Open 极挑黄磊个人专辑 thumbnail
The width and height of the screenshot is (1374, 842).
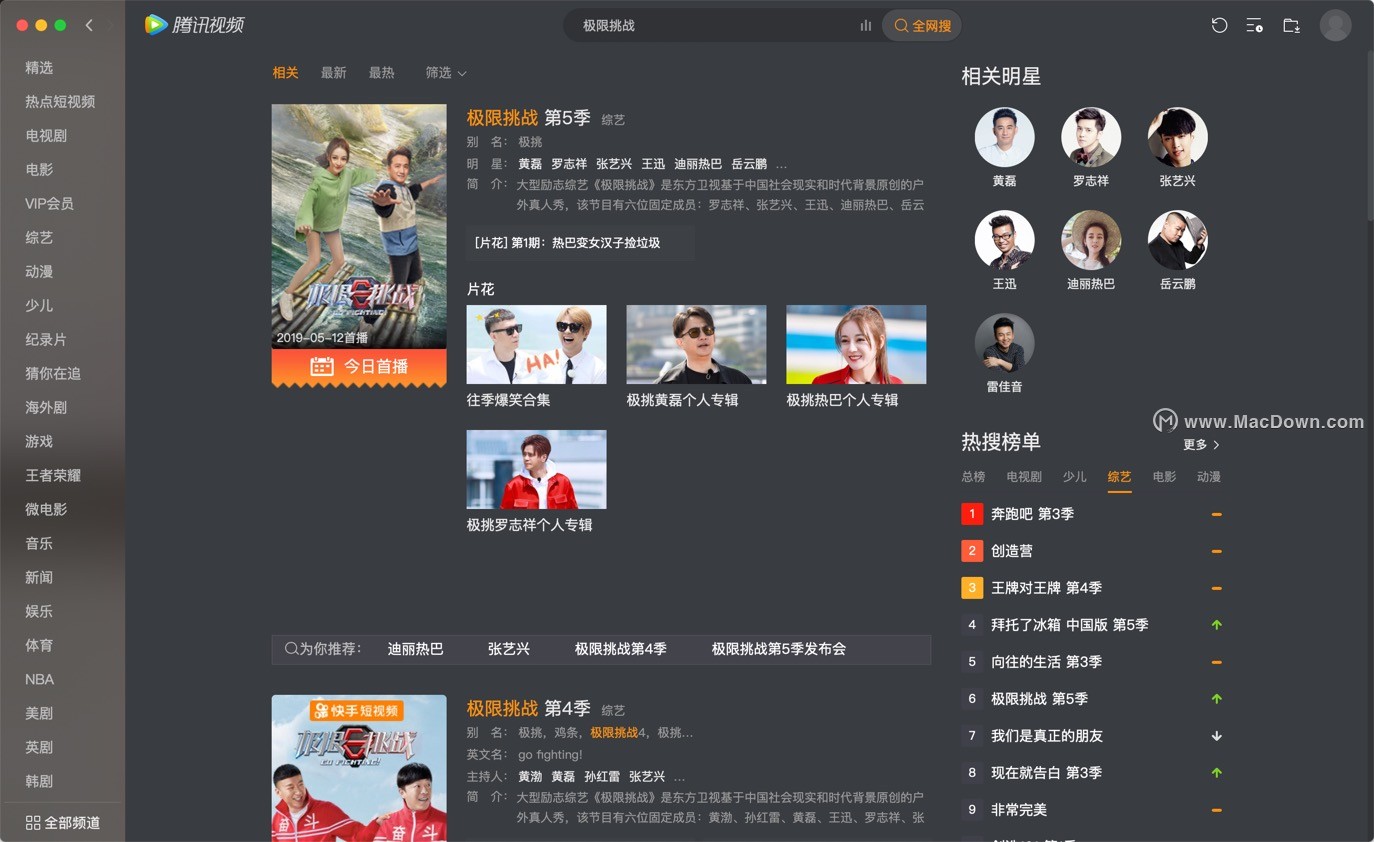click(x=696, y=344)
